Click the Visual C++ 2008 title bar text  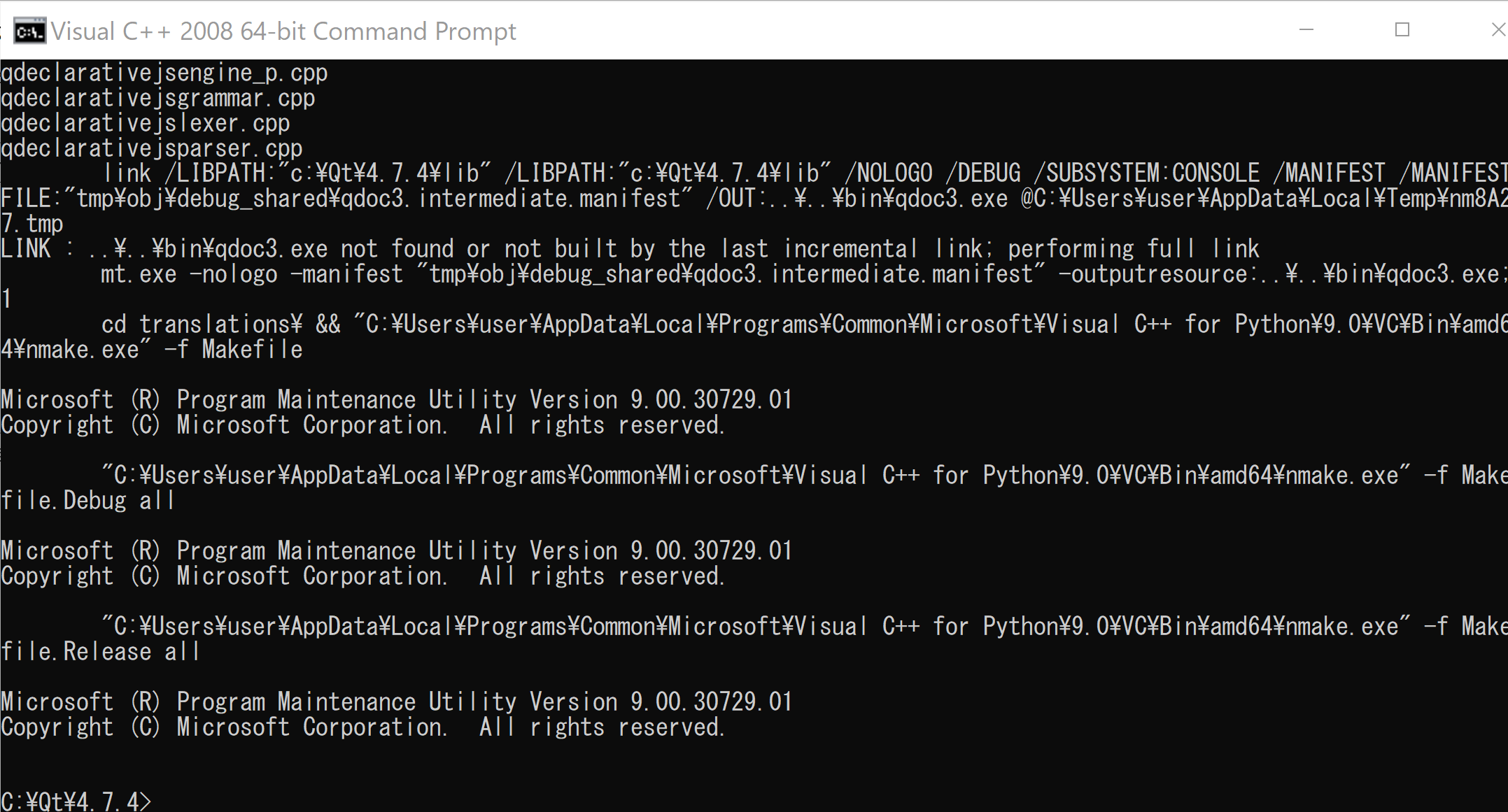tap(283, 31)
